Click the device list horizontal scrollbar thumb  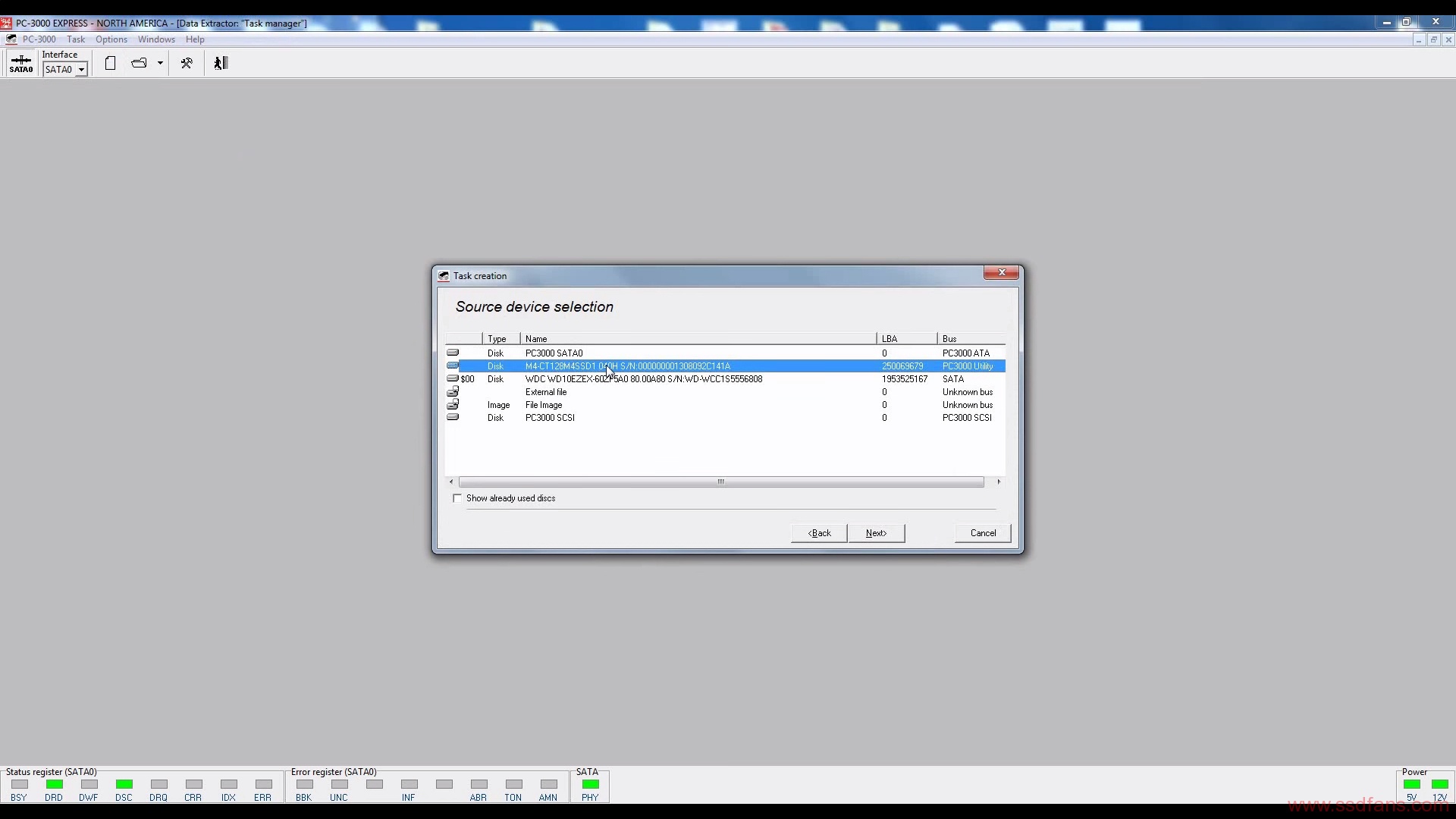(x=721, y=482)
